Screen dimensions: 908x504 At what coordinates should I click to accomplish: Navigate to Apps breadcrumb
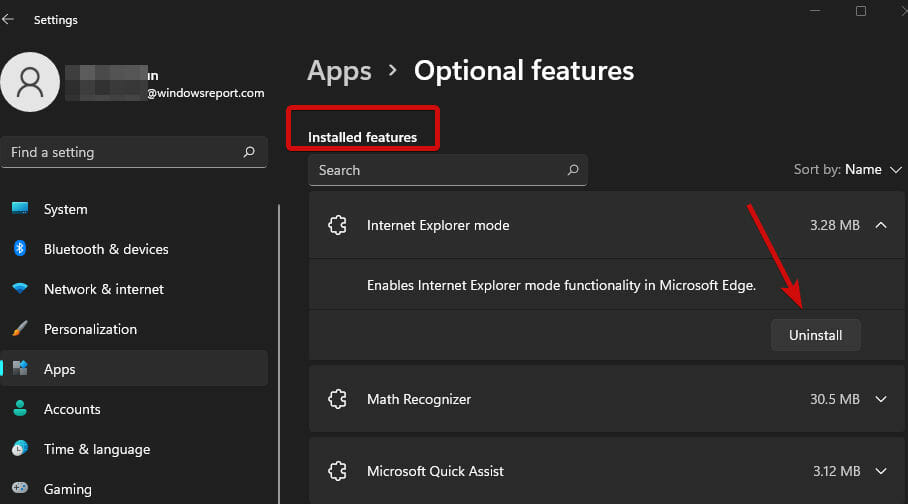pos(339,71)
